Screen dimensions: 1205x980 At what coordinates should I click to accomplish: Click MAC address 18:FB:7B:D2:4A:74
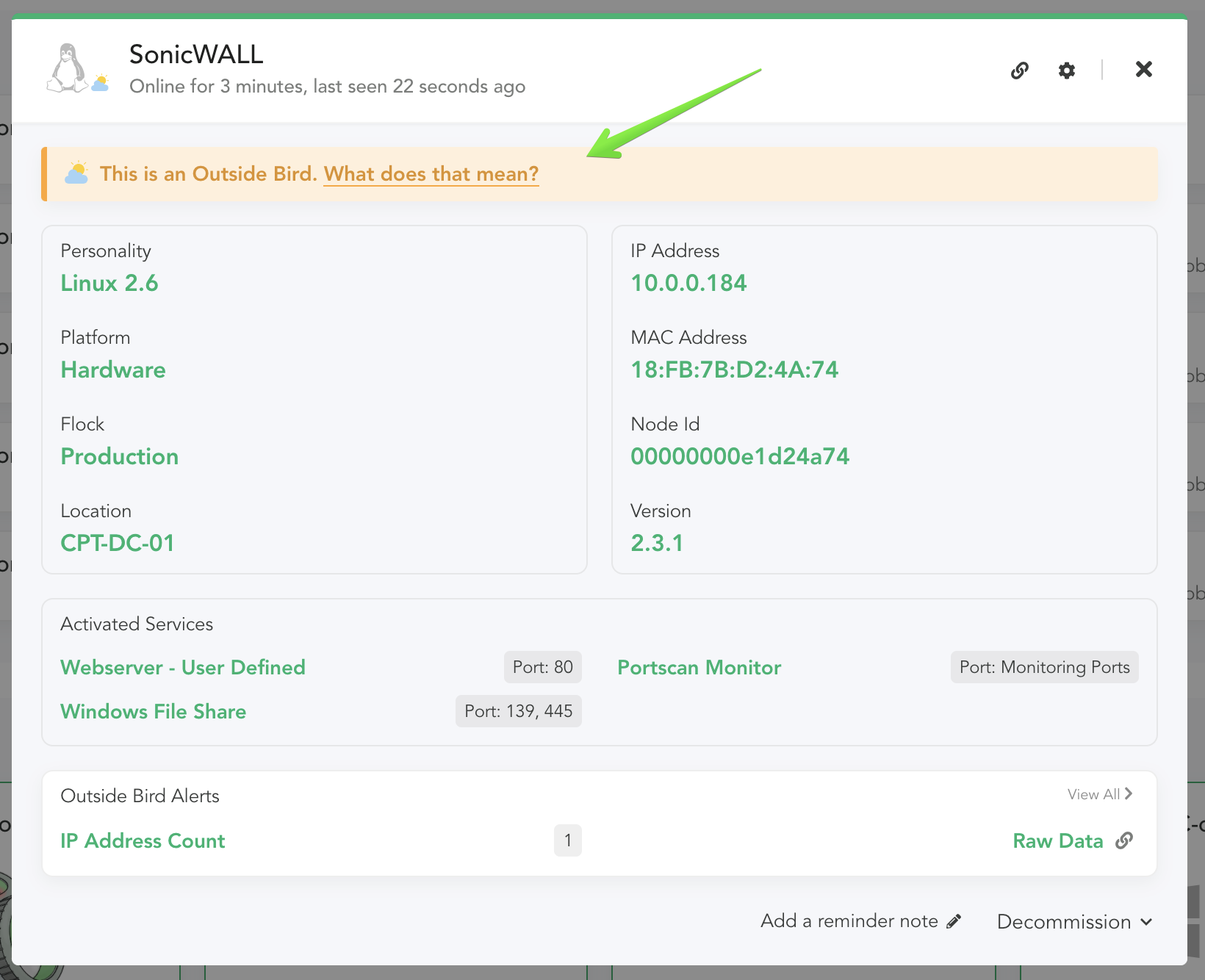[x=734, y=370]
